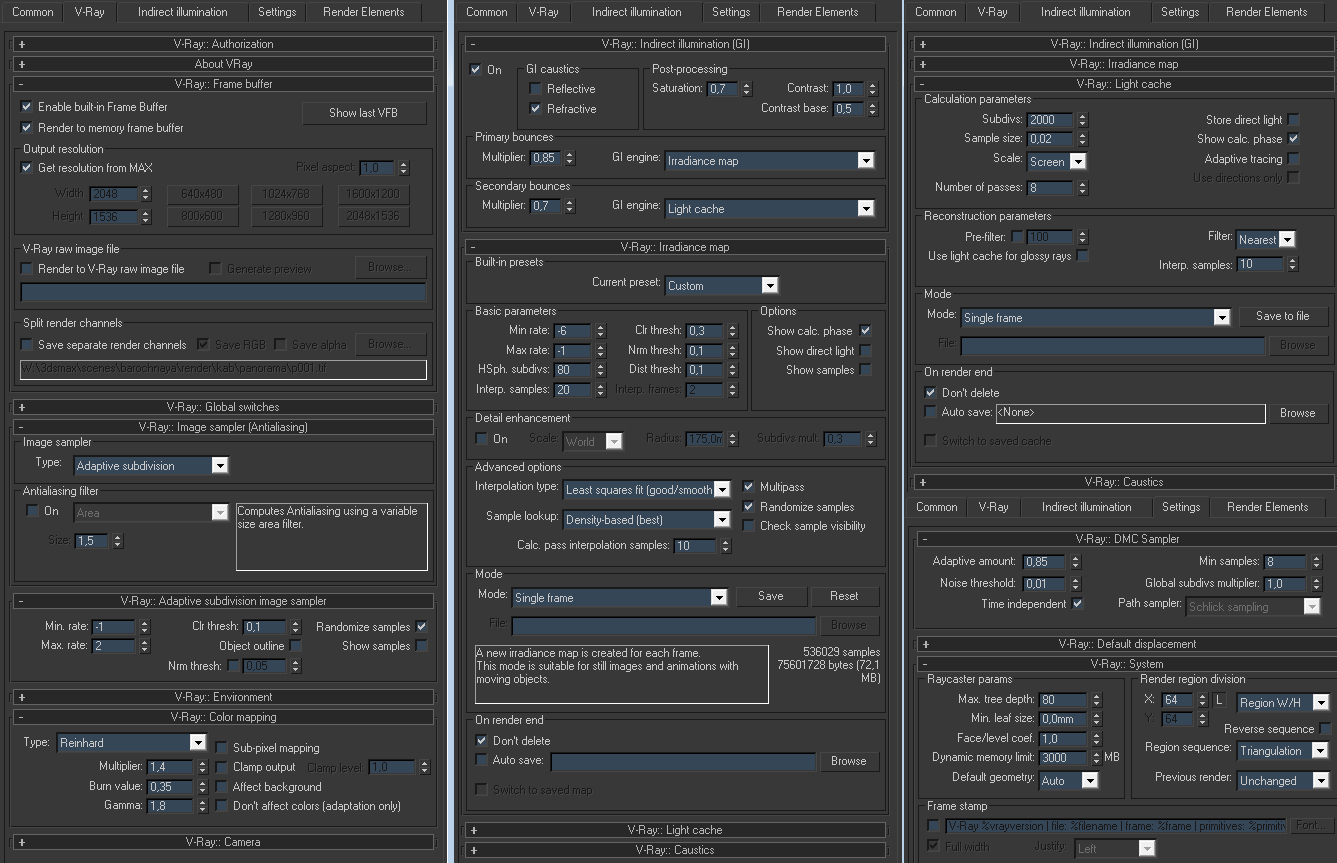Enable Store direct light checkbox

(x=1293, y=120)
